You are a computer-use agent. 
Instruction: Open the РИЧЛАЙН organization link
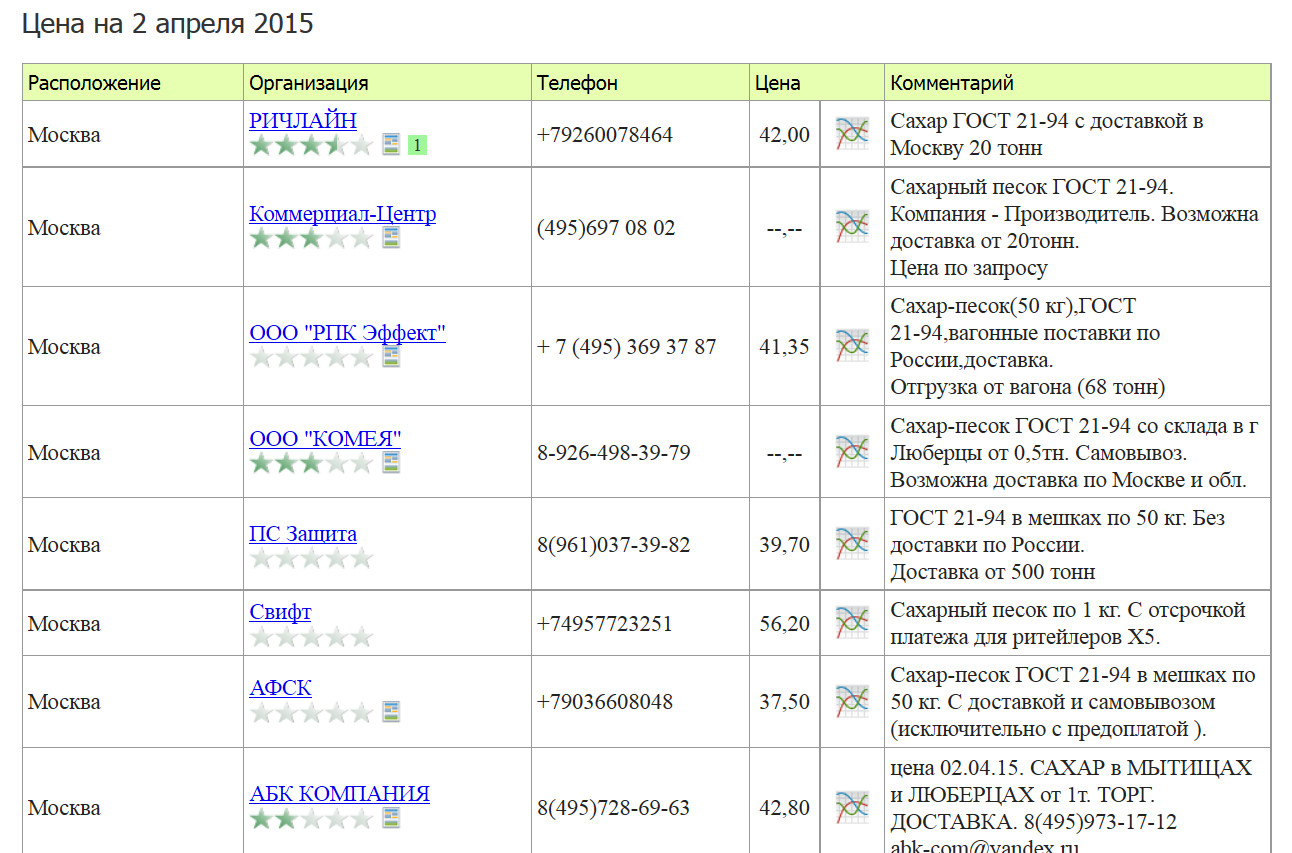click(x=303, y=121)
